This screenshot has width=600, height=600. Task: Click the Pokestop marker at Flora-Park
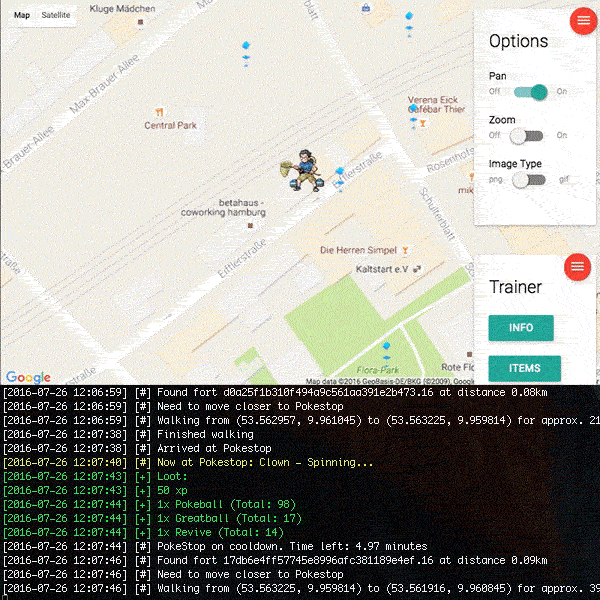click(x=386, y=352)
